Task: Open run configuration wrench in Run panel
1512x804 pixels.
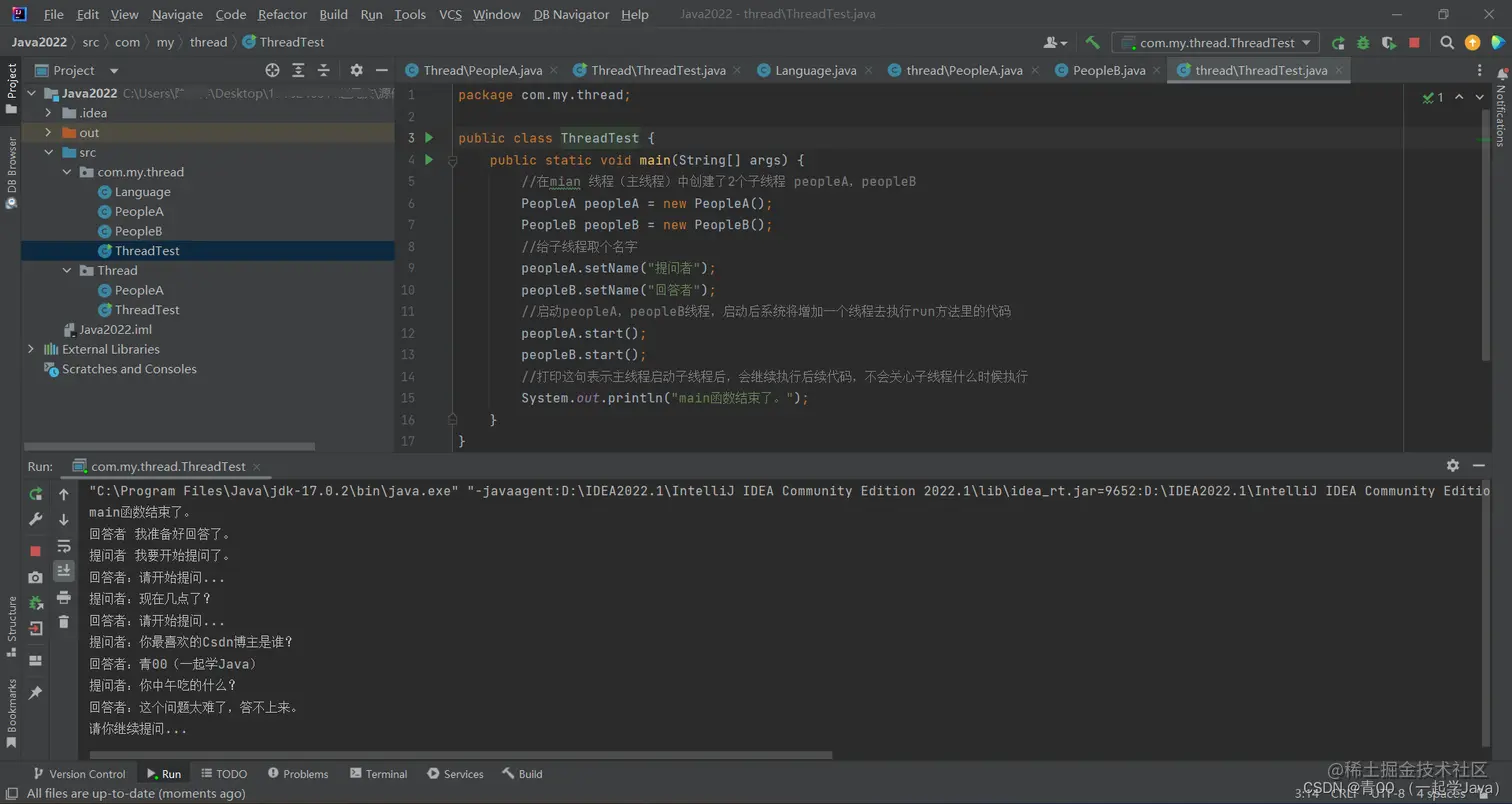Action: (36, 519)
